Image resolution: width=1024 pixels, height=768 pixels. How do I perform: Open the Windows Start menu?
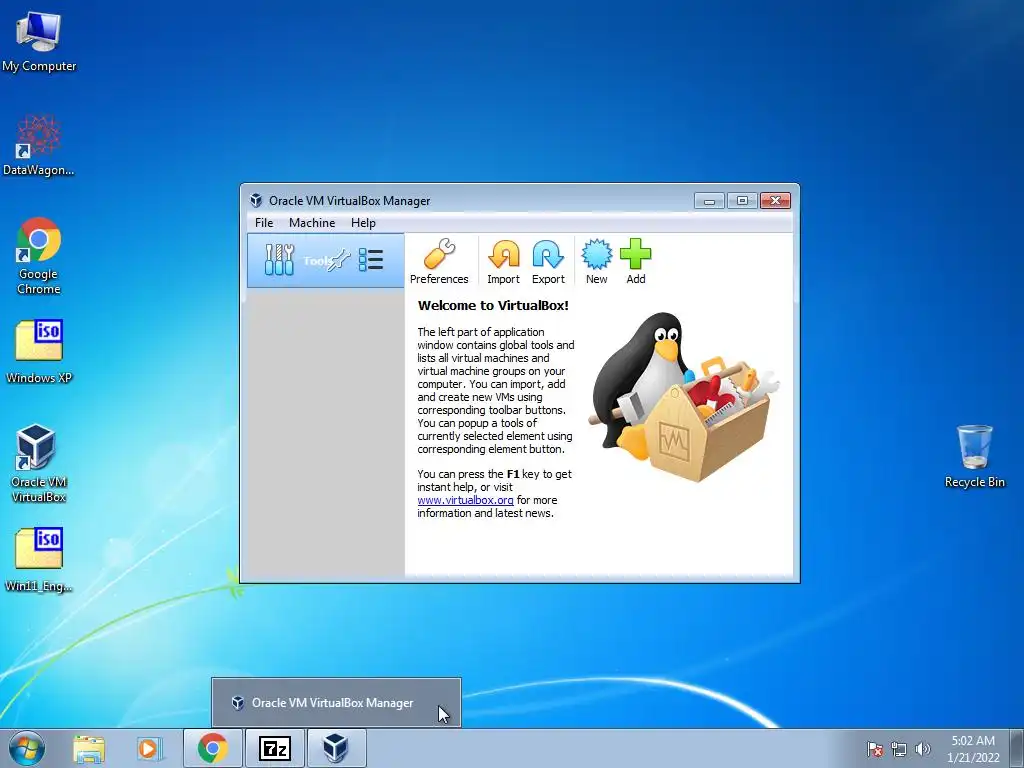pyautogui.click(x=27, y=748)
